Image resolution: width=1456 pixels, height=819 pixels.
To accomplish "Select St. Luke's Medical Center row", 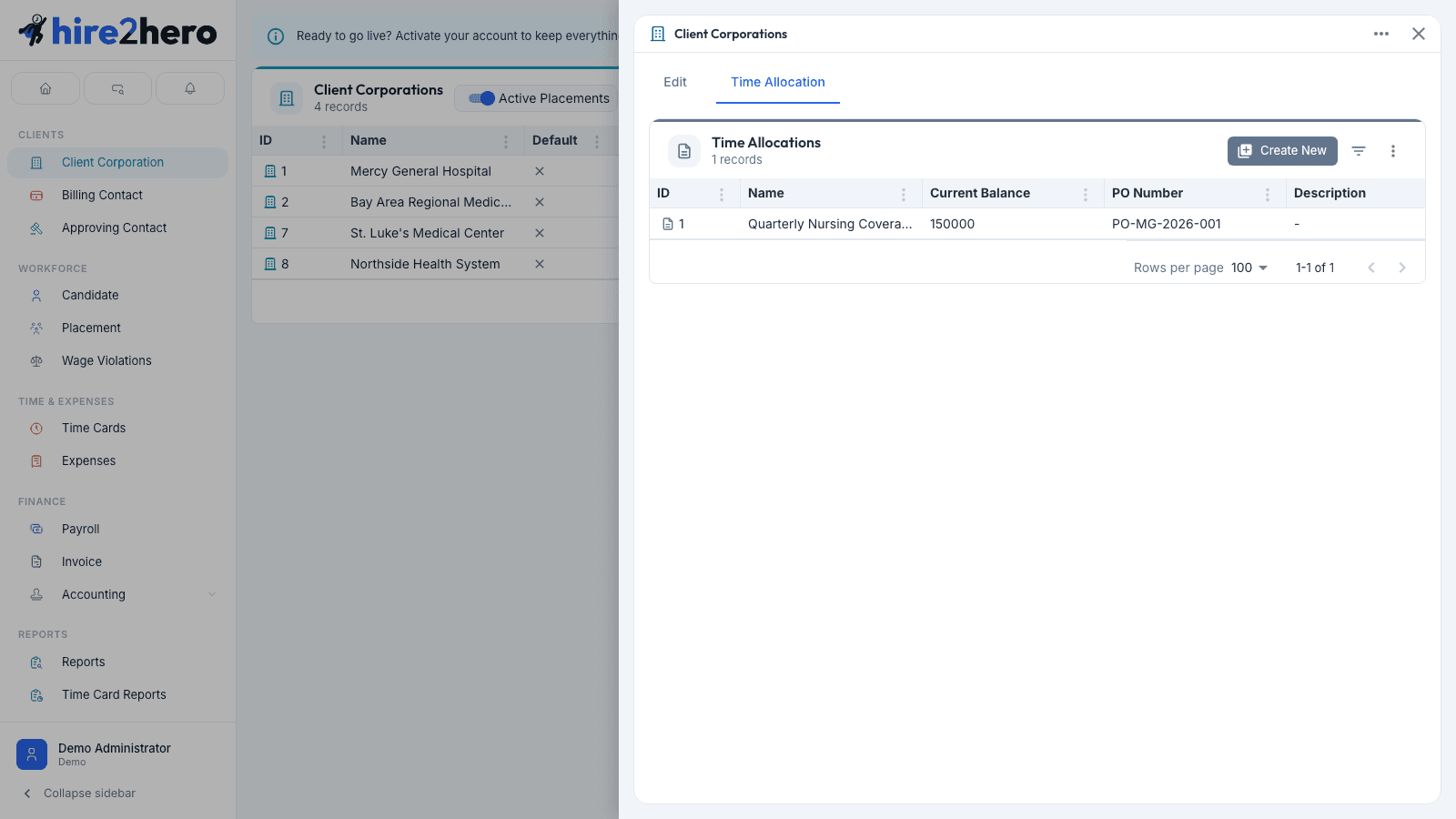I will point(435,233).
